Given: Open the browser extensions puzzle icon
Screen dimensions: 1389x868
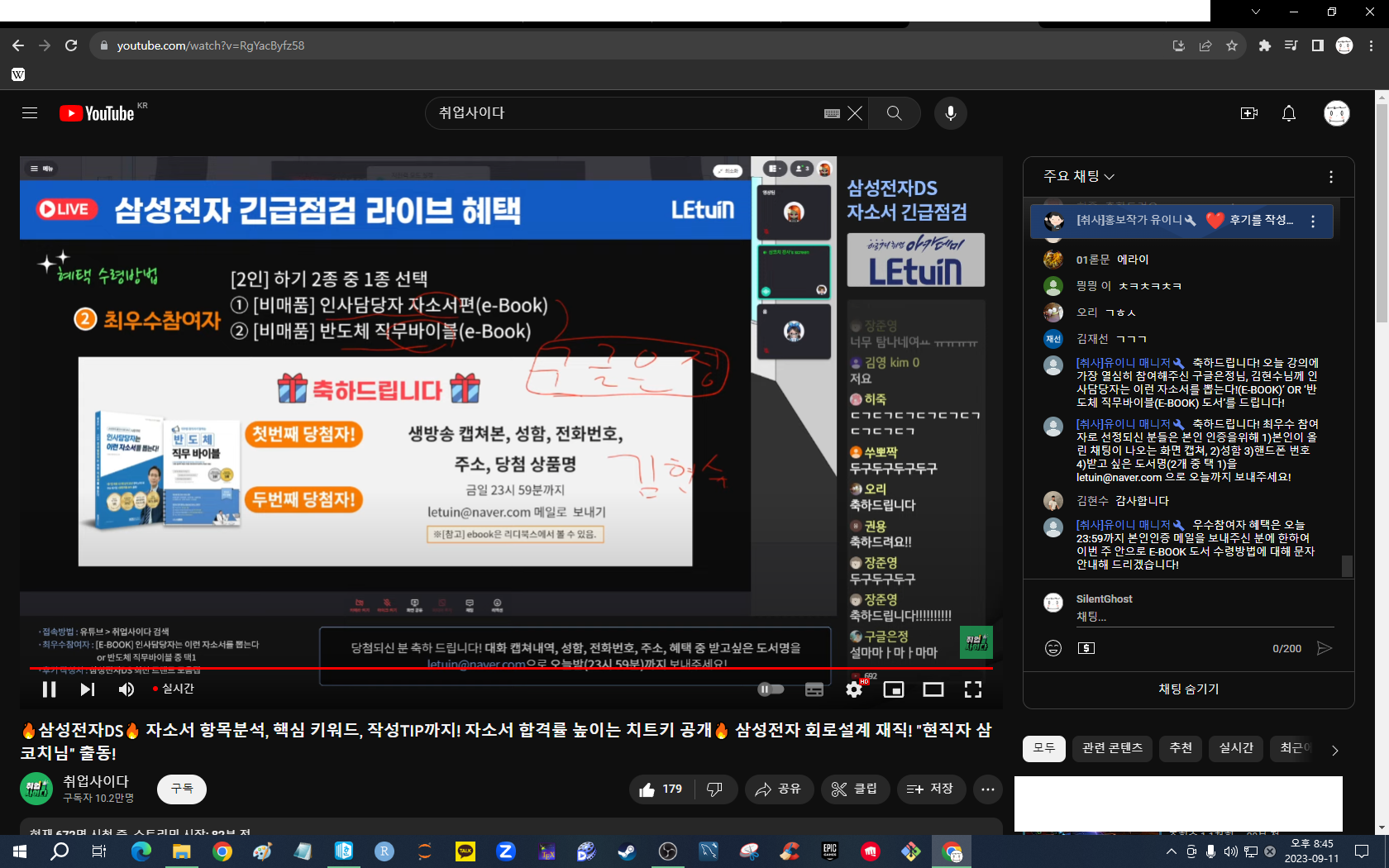Looking at the screenshot, I should click(1264, 45).
